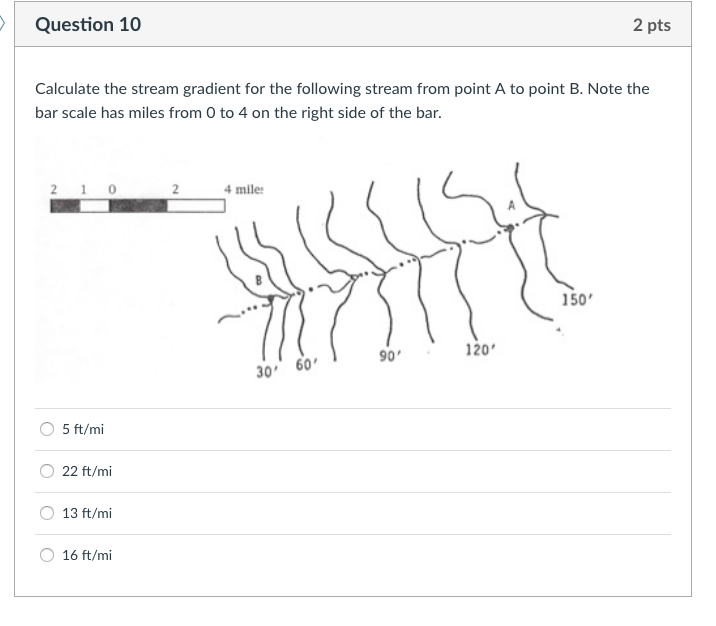Viewport: 716px width, 626px height.
Task: Click the "22 ft/mi" answer text
Action: coord(87,471)
